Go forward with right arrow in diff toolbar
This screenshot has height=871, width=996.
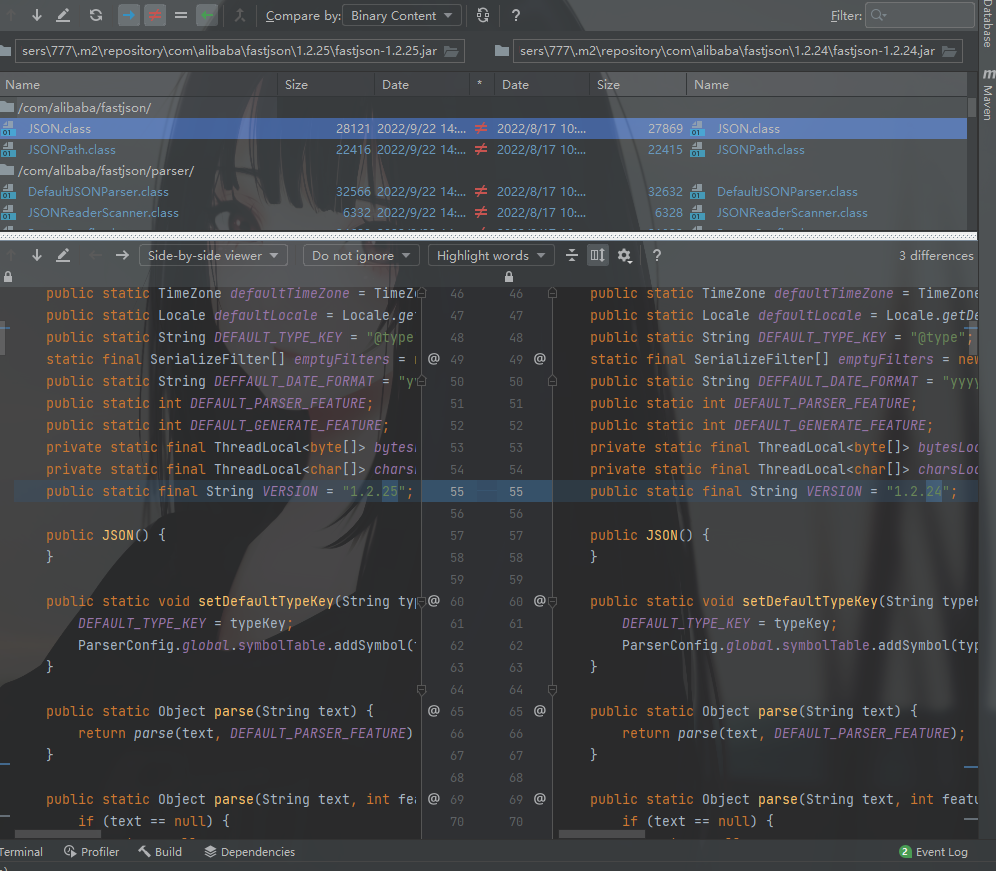coord(122,255)
